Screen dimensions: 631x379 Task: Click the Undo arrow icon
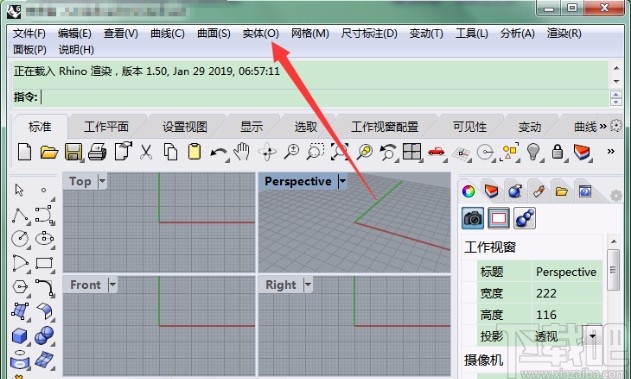219,153
